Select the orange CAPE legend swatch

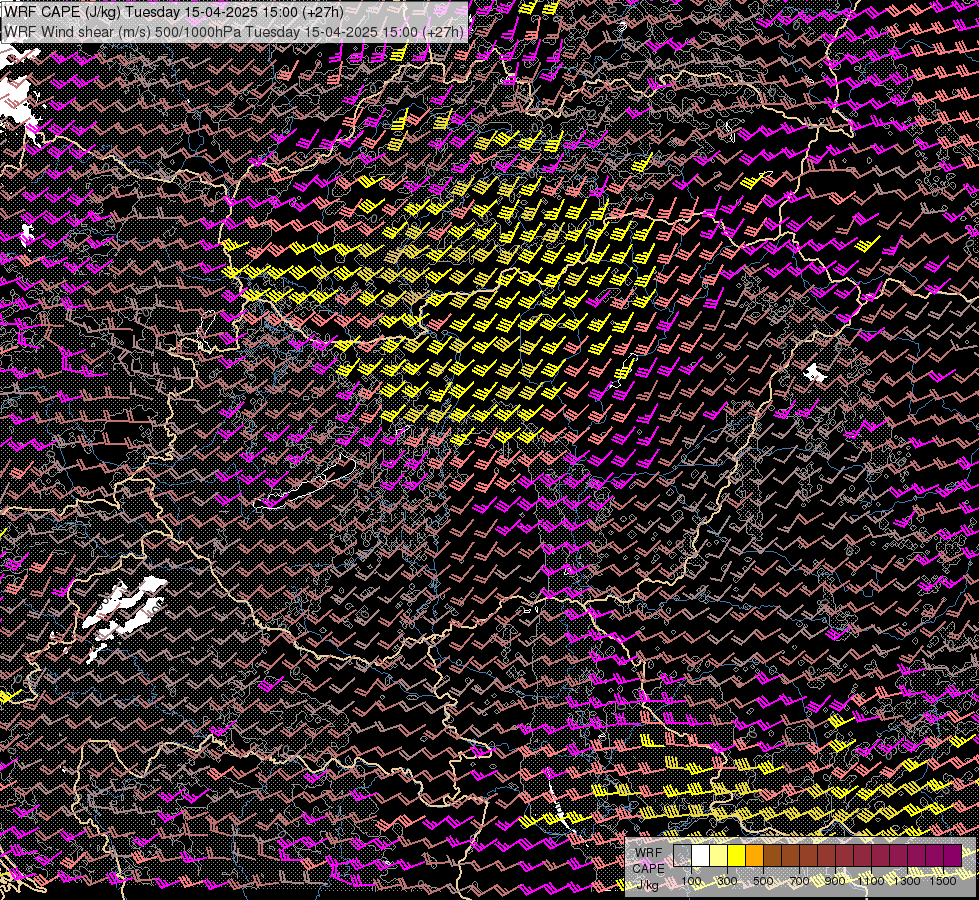point(754,855)
